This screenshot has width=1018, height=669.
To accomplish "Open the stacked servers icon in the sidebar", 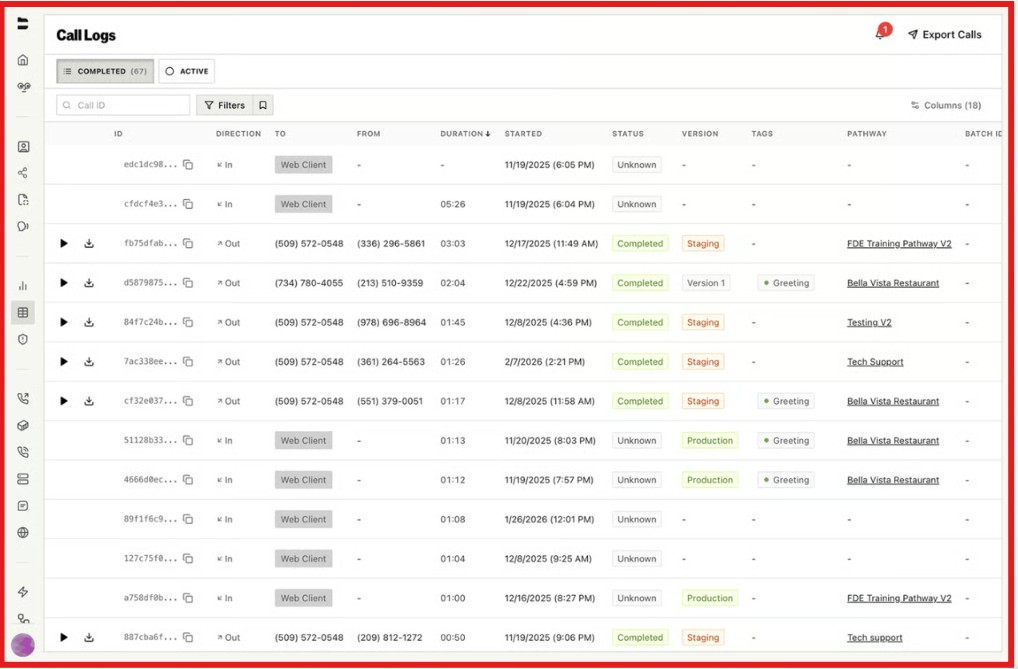I will click(x=23, y=479).
